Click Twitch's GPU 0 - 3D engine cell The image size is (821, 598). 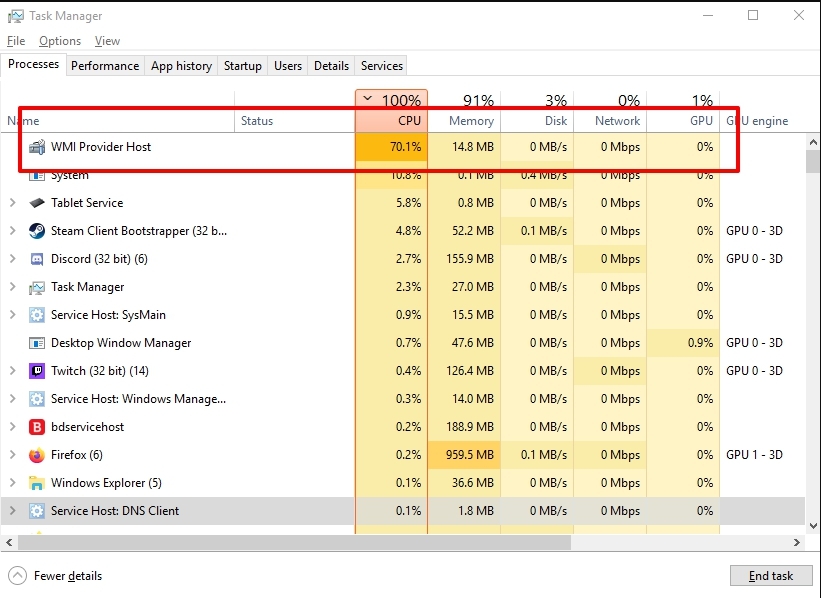tap(755, 371)
